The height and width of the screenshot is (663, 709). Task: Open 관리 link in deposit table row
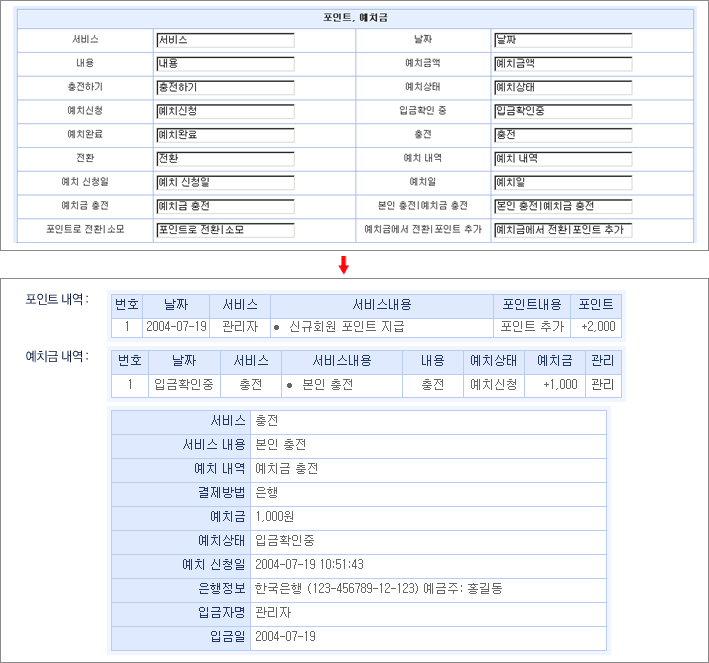click(x=602, y=385)
